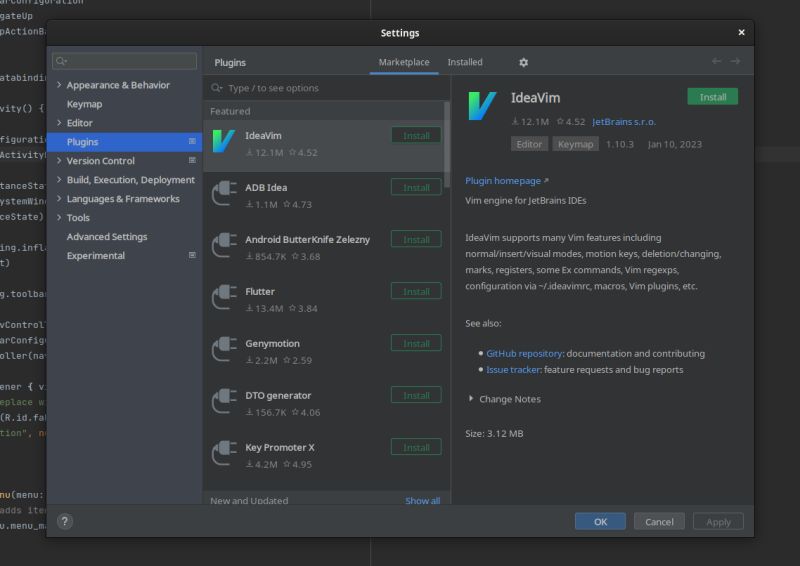Screen dimensions: 800x566
Task: Click the ADB Idea plug icon
Action: (224, 193)
